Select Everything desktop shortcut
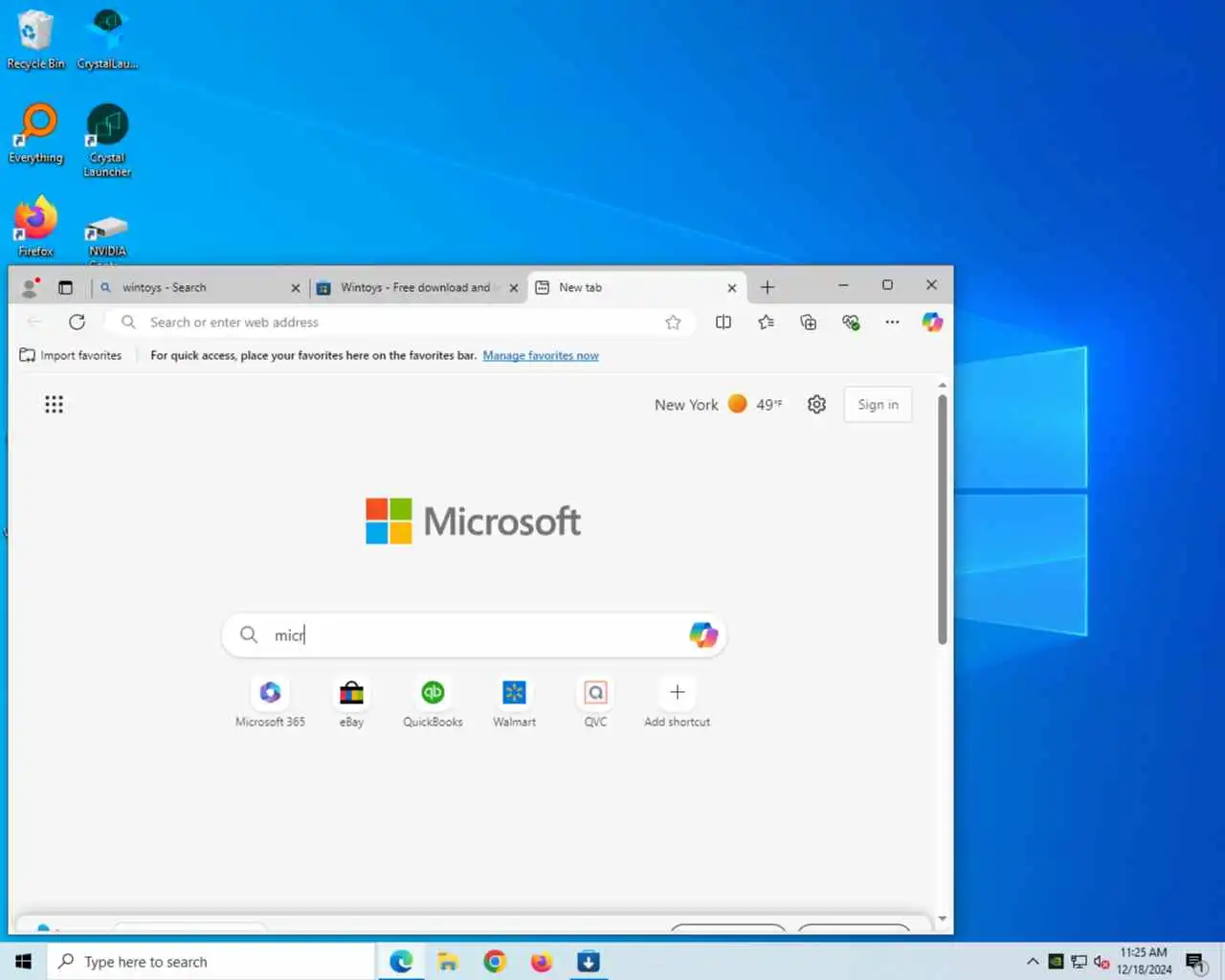Image resolution: width=1225 pixels, height=980 pixels. click(35, 134)
